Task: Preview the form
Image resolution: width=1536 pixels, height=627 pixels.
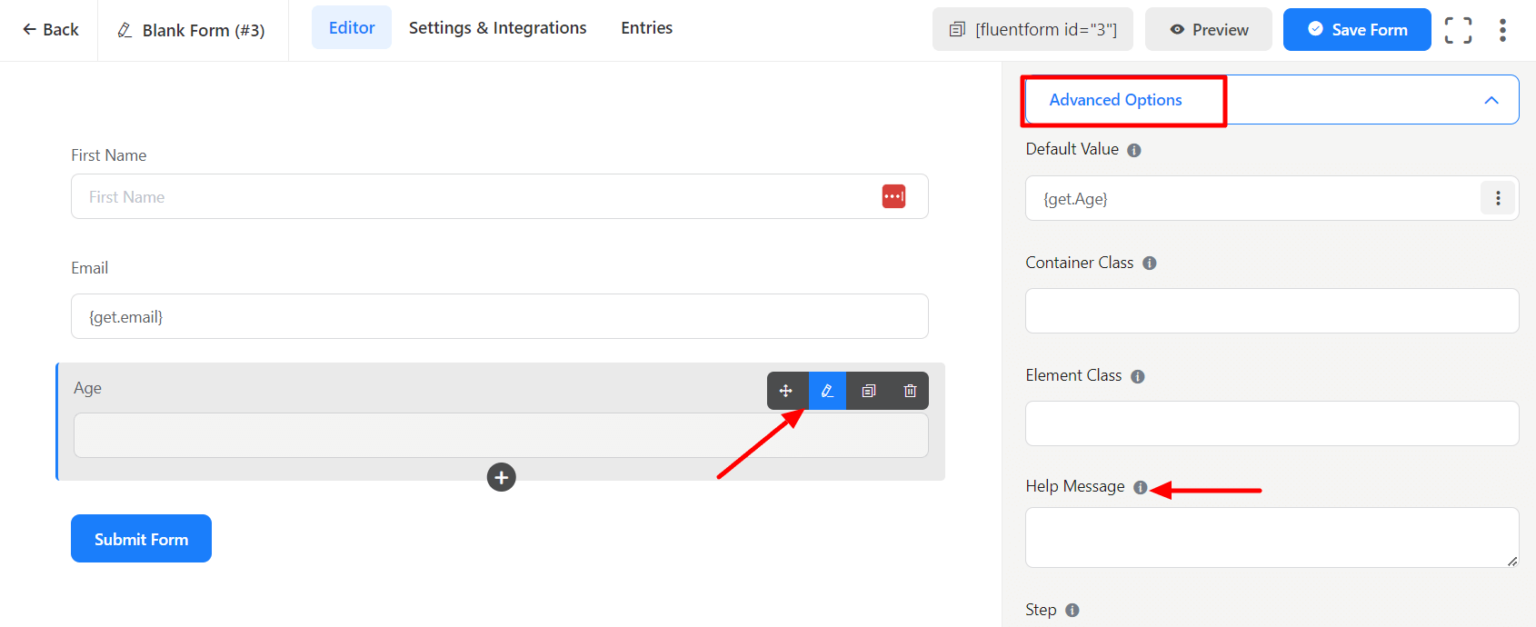Action: tap(1208, 29)
